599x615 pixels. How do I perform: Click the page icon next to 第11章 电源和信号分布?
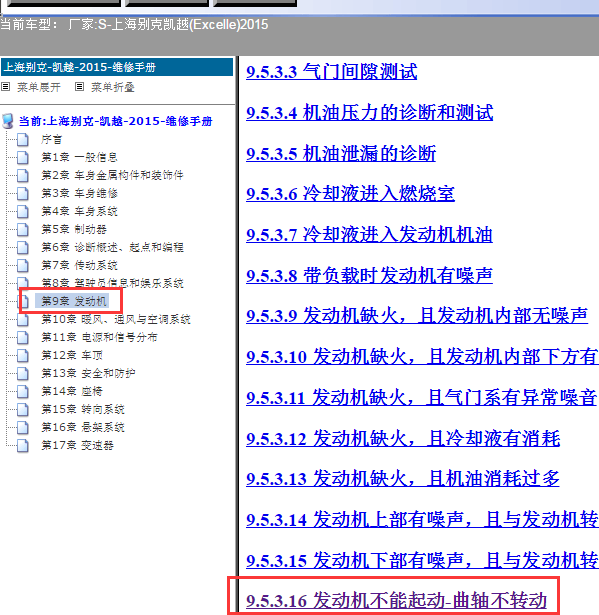pyautogui.click(x=23, y=338)
